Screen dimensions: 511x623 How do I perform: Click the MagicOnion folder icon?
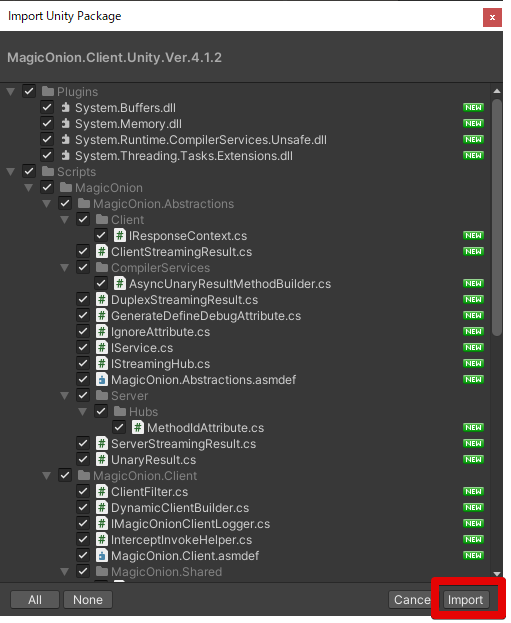(66, 188)
